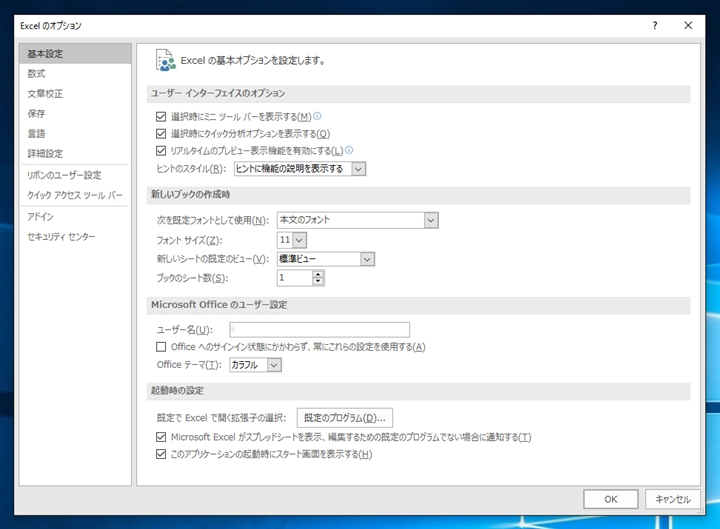Select the 詳細設定 category
Viewport: 720px width, 529px height.
75,153
